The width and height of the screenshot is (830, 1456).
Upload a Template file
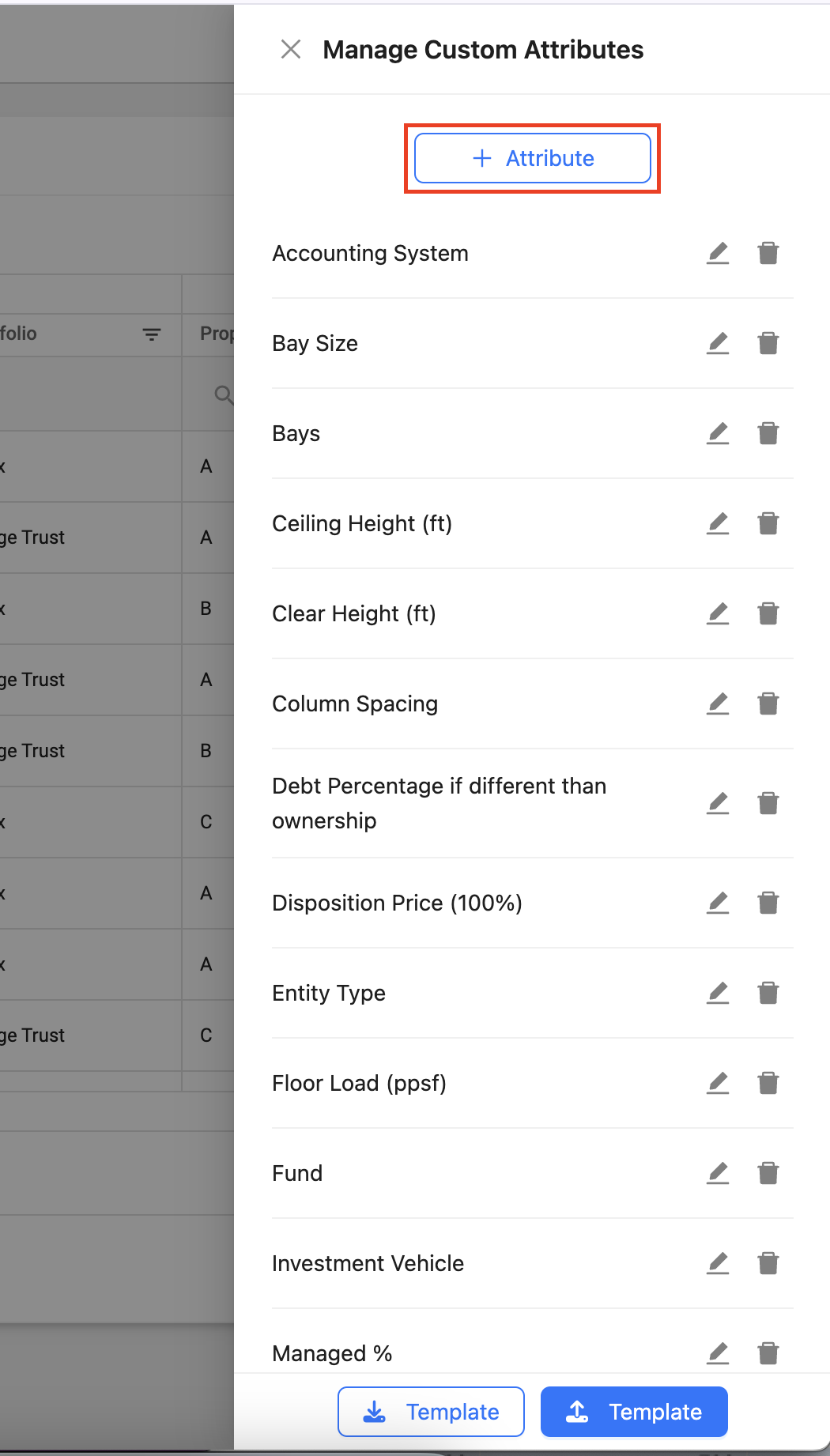(x=634, y=1412)
